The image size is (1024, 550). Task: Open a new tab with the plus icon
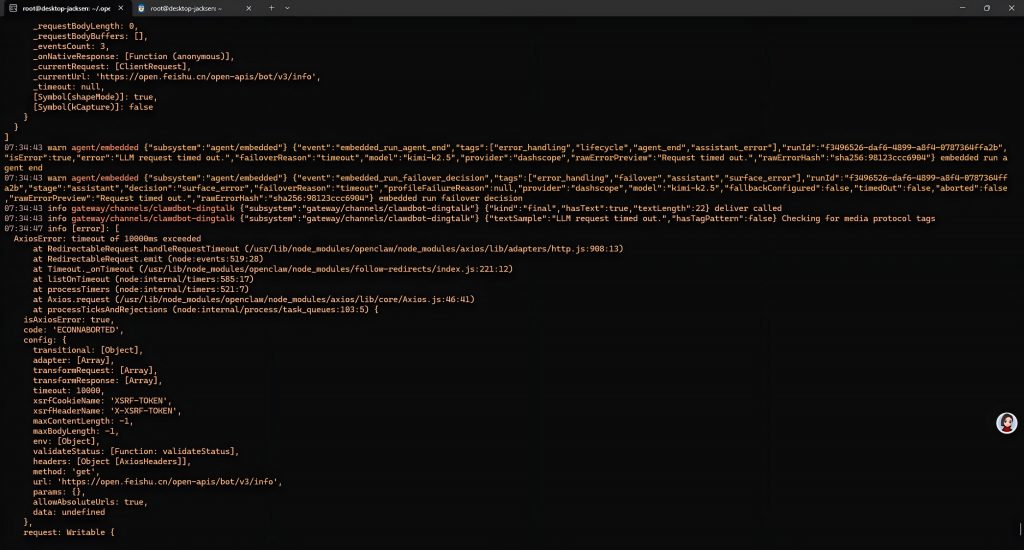(271, 8)
